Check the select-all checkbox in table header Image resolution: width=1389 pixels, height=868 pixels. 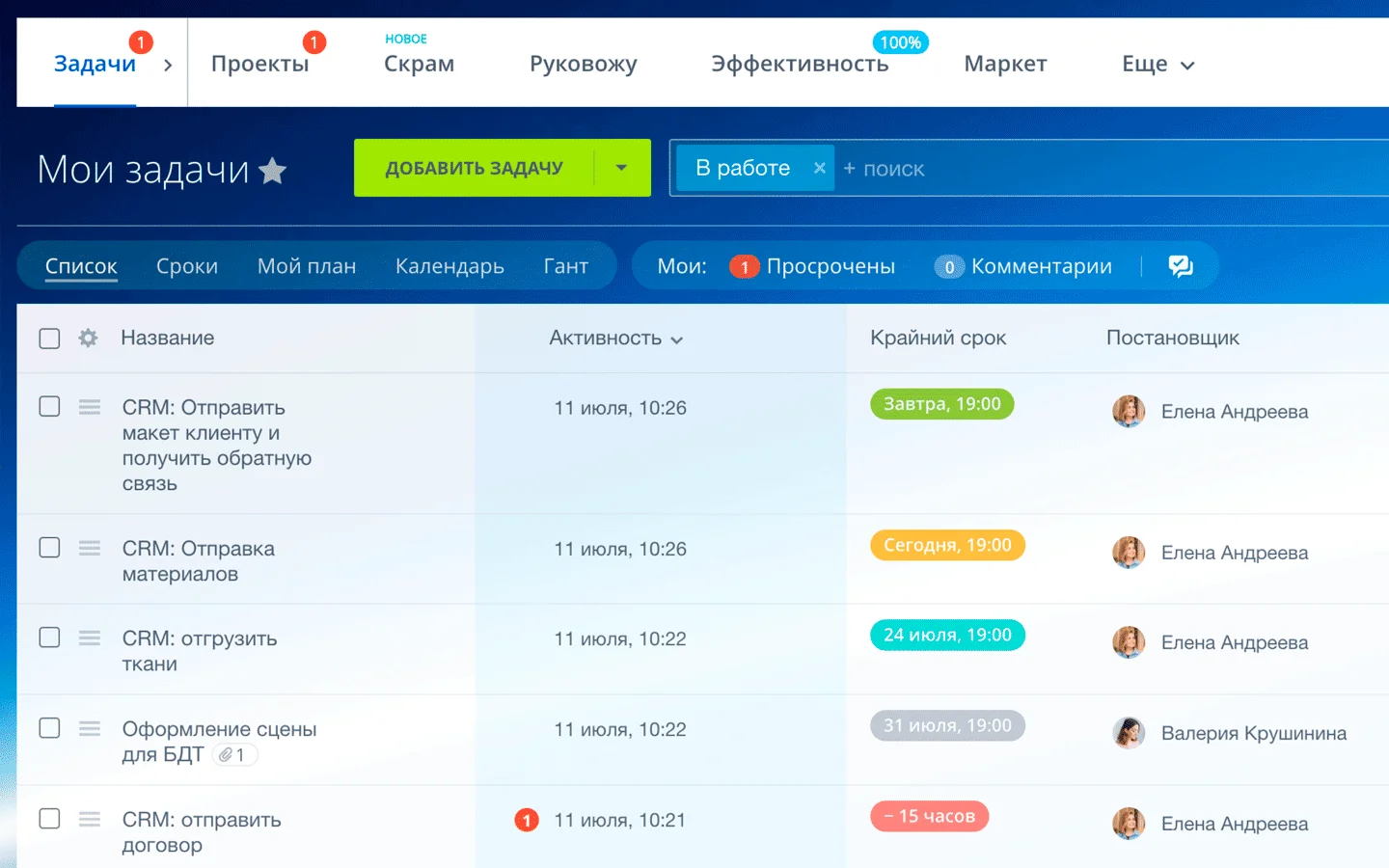(49, 339)
